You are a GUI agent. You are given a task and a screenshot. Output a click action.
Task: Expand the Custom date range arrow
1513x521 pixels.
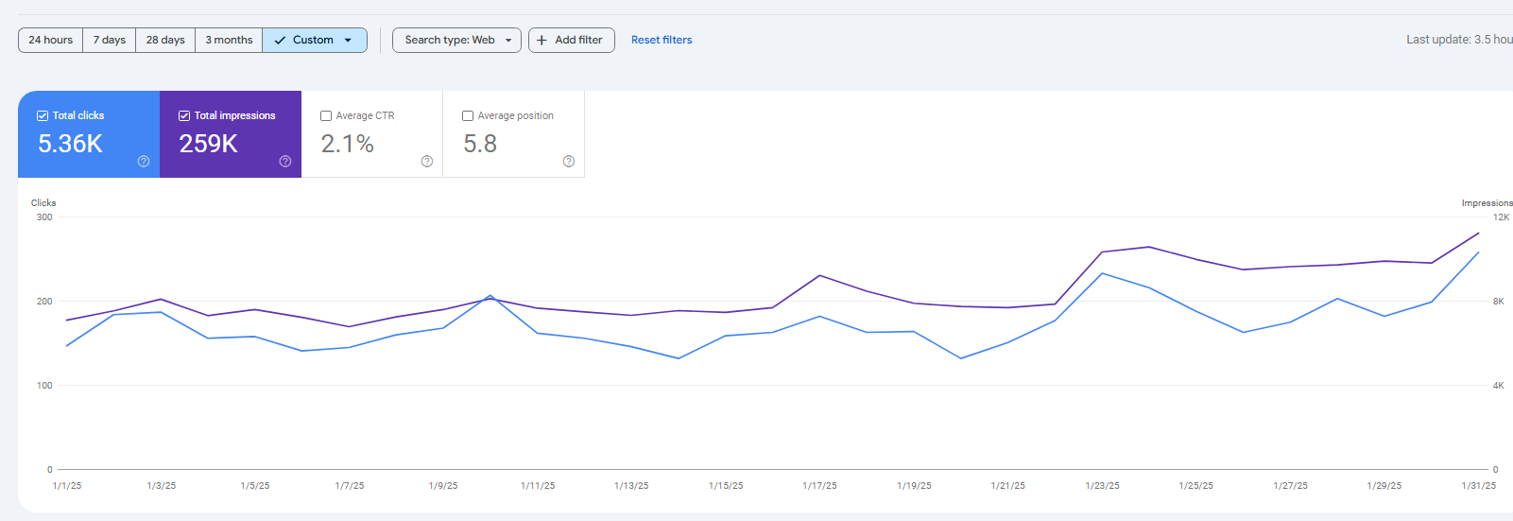click(348, 40)
